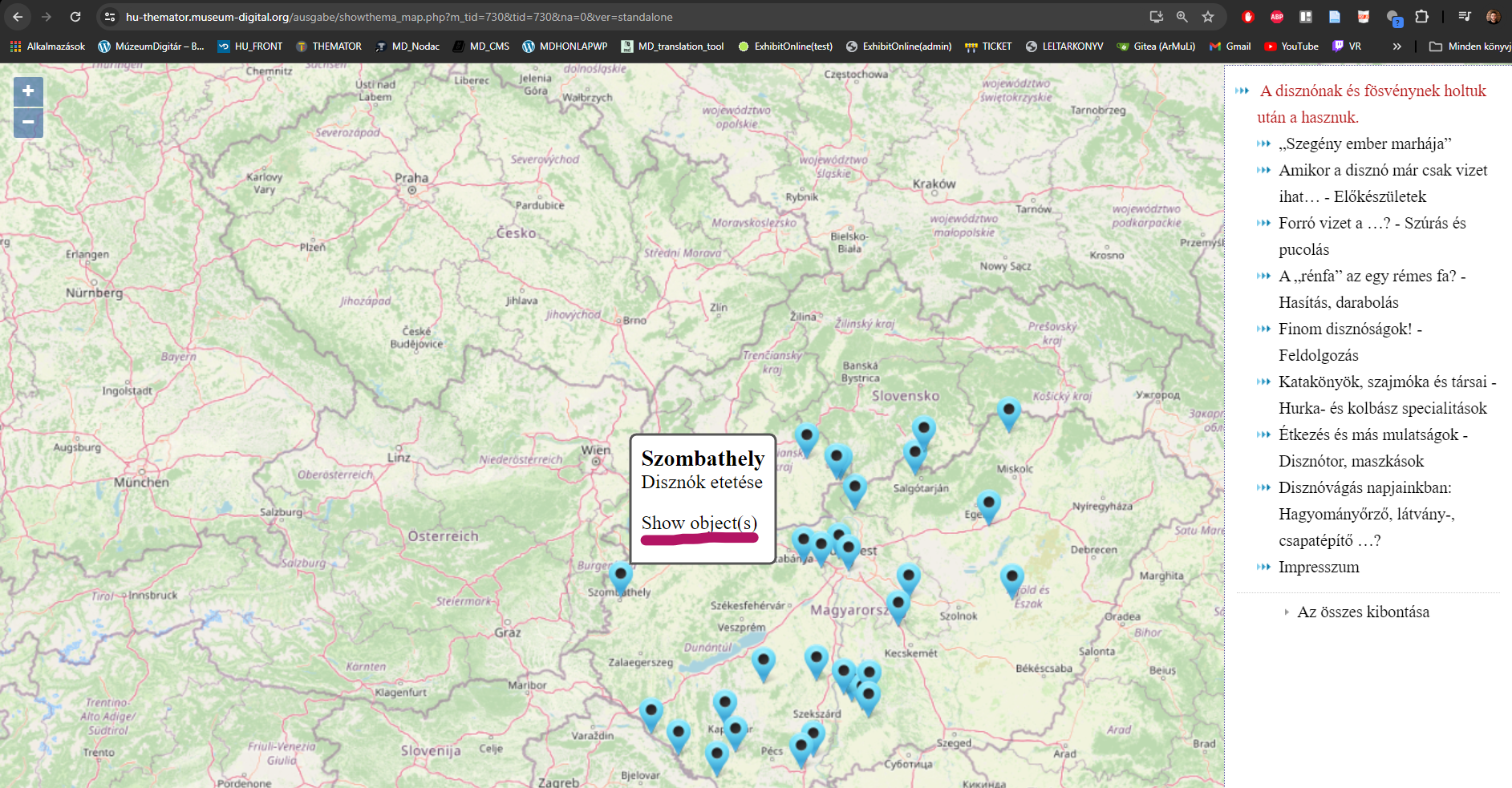Image resolution: width=1512 pixels, height=788 pixels.
Task: Click the map marker near Košický kraj
Action: point(1008,411)
